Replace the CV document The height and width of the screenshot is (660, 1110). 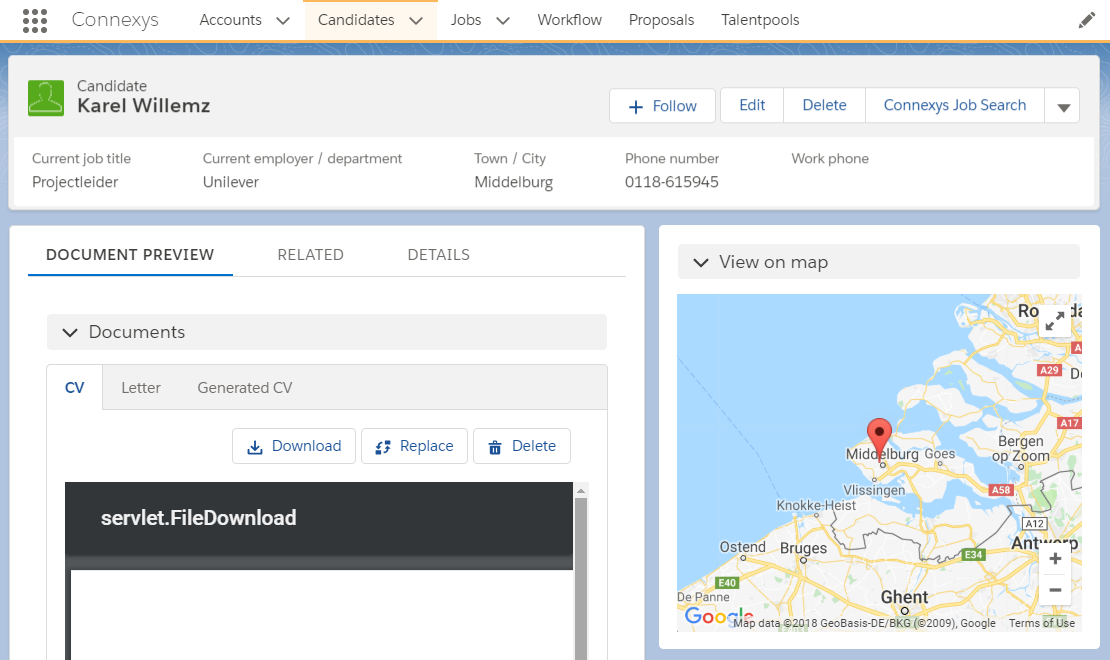(414, 446)
